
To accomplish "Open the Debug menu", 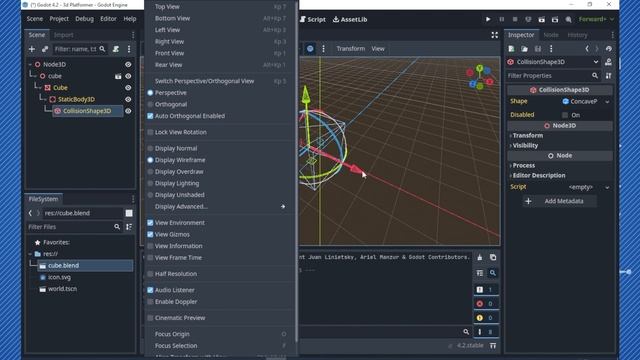I will coord(84,19).
